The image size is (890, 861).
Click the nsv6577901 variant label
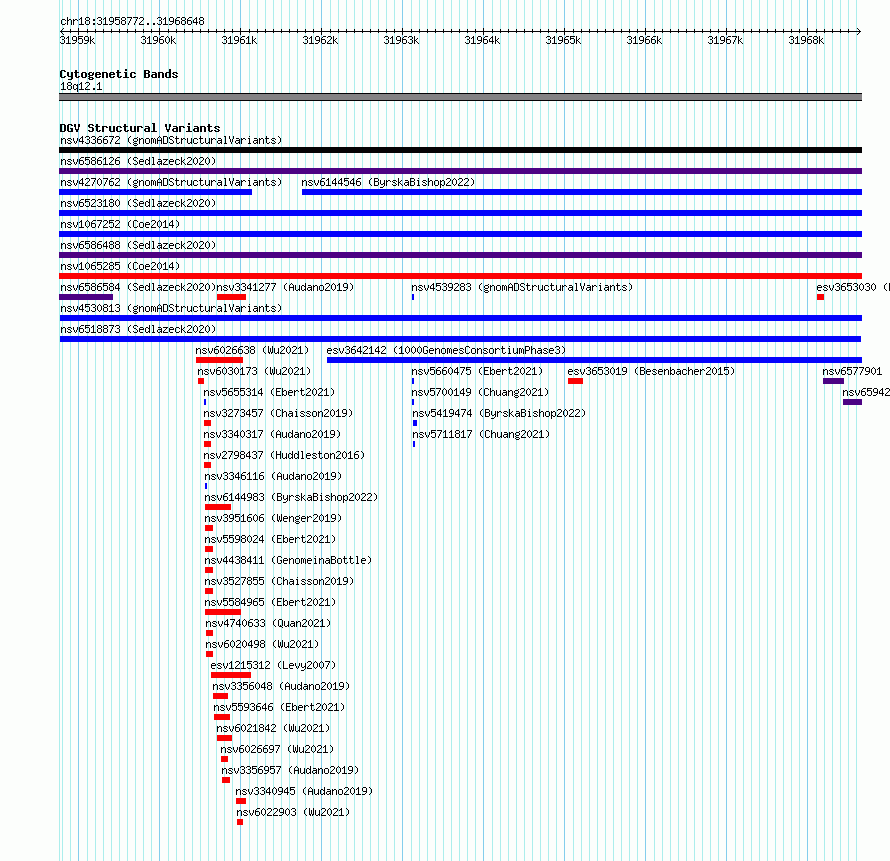(x=852, y=371)
